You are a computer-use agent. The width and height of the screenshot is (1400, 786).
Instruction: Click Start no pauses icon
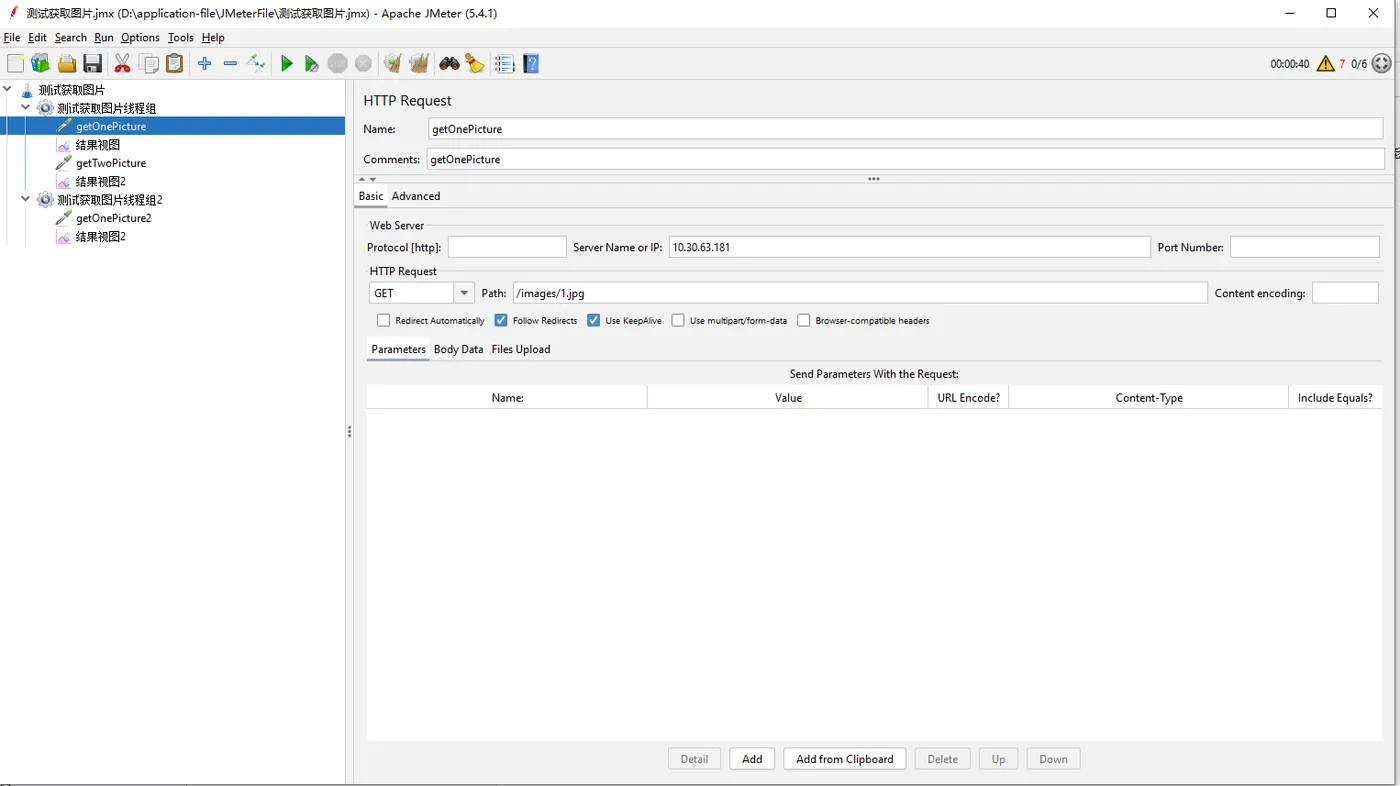pyautogui.click(x=312, y=64)
